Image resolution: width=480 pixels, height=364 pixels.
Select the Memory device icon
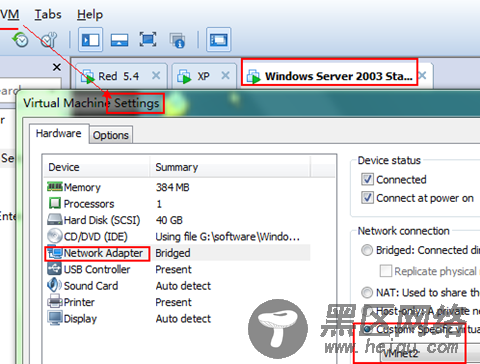pos(55,187)
